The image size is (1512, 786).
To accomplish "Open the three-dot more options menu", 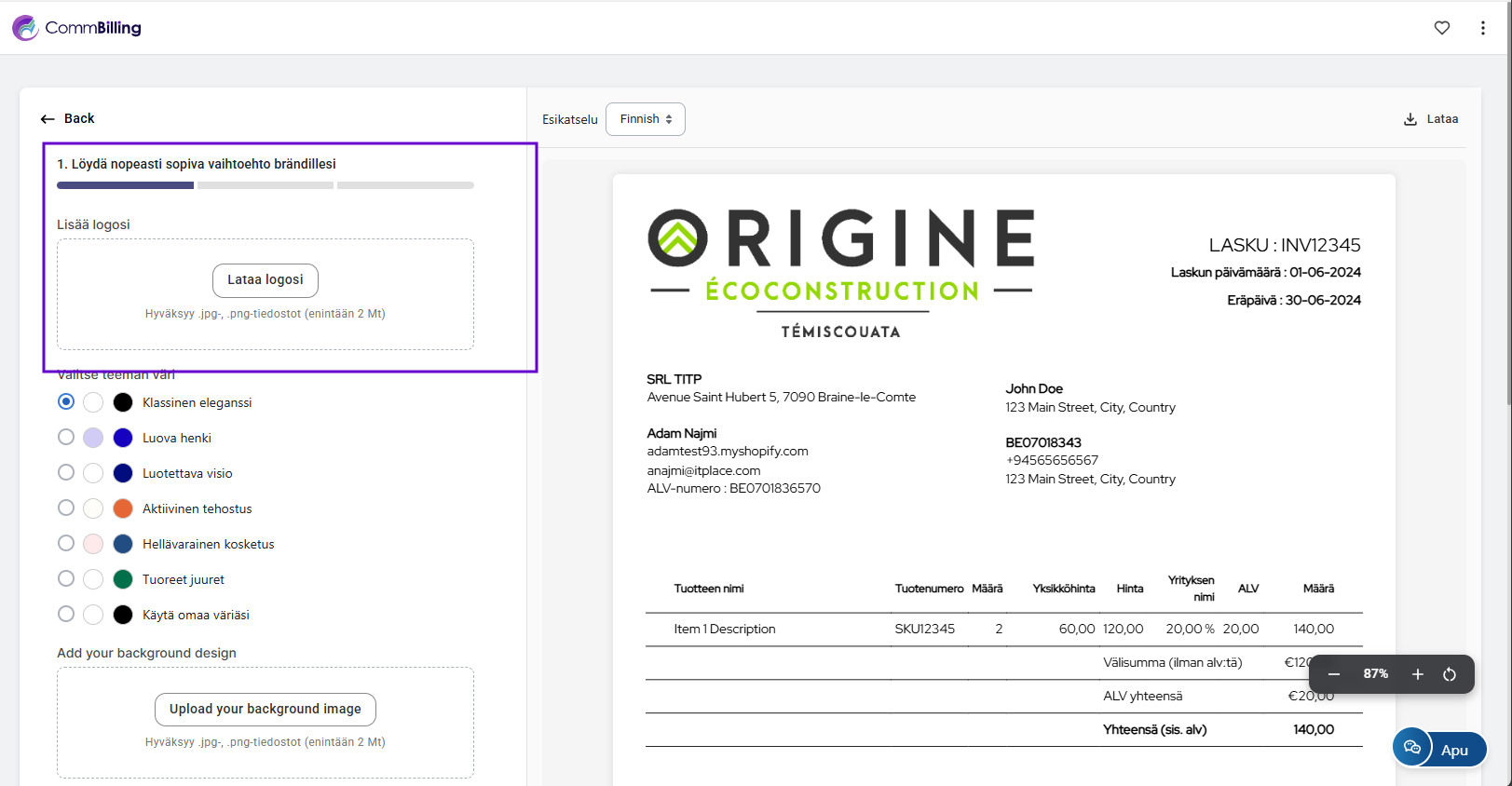I will [x=1482, y=28].
